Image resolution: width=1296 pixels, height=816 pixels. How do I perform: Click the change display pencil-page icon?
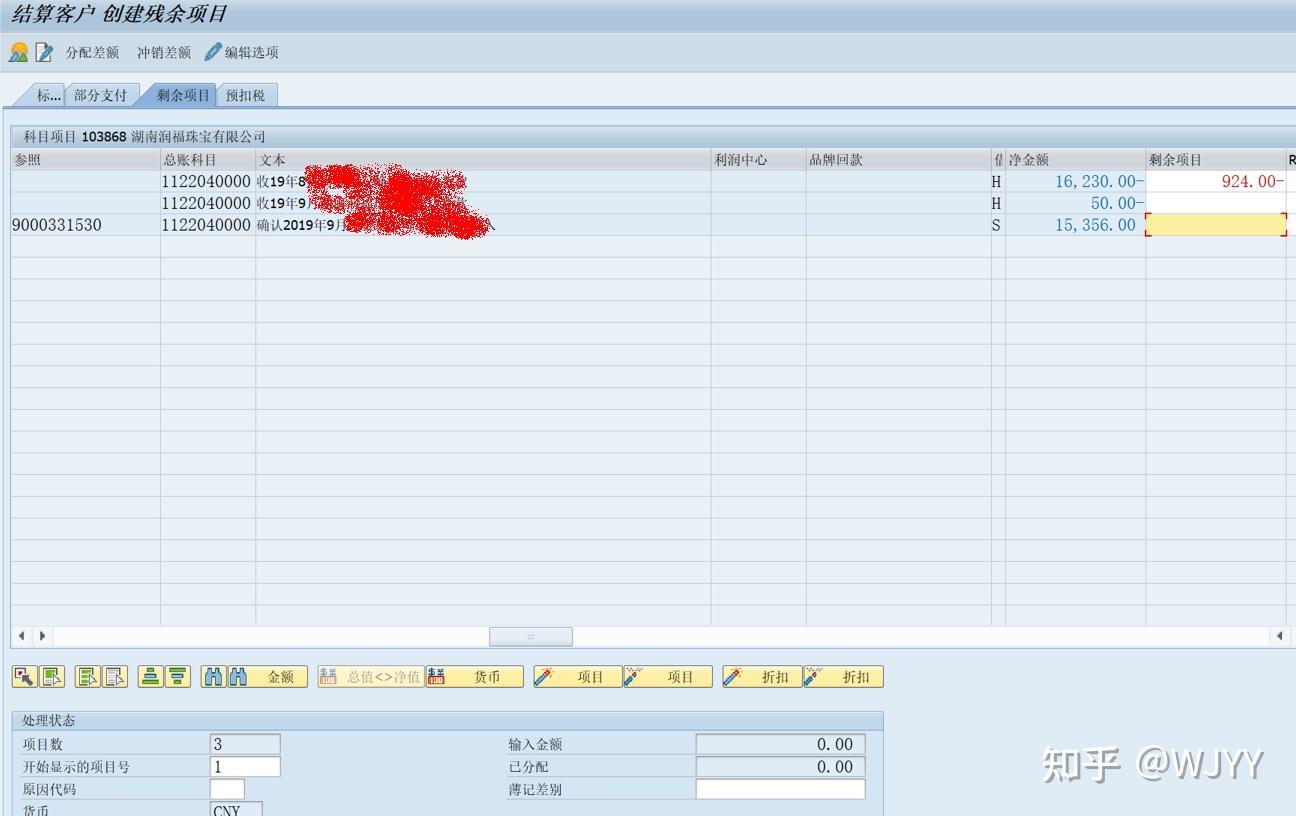tap(43, 53)
